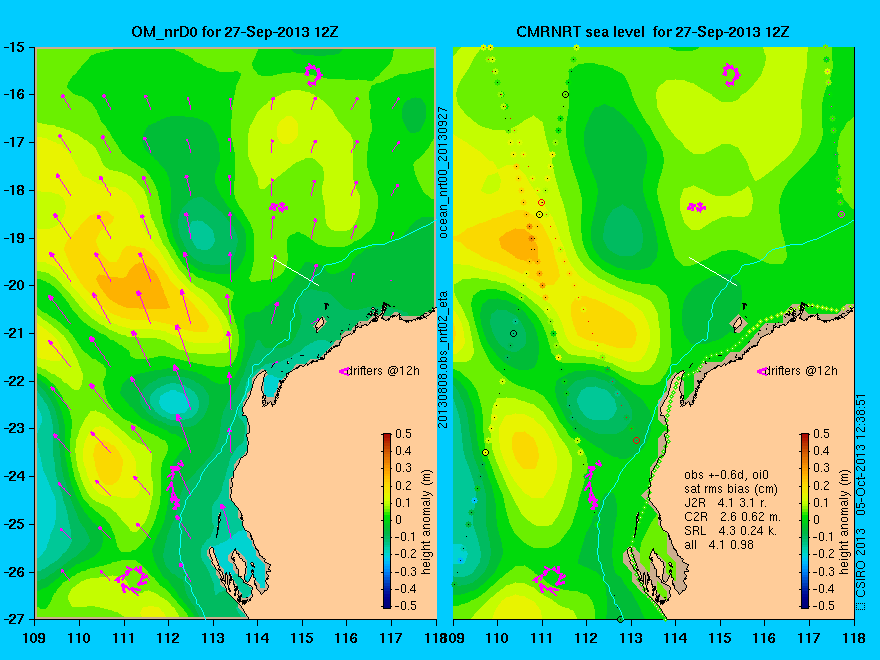Click 'height anomaly (m)' label on left color bar

(x=427, y=521)
